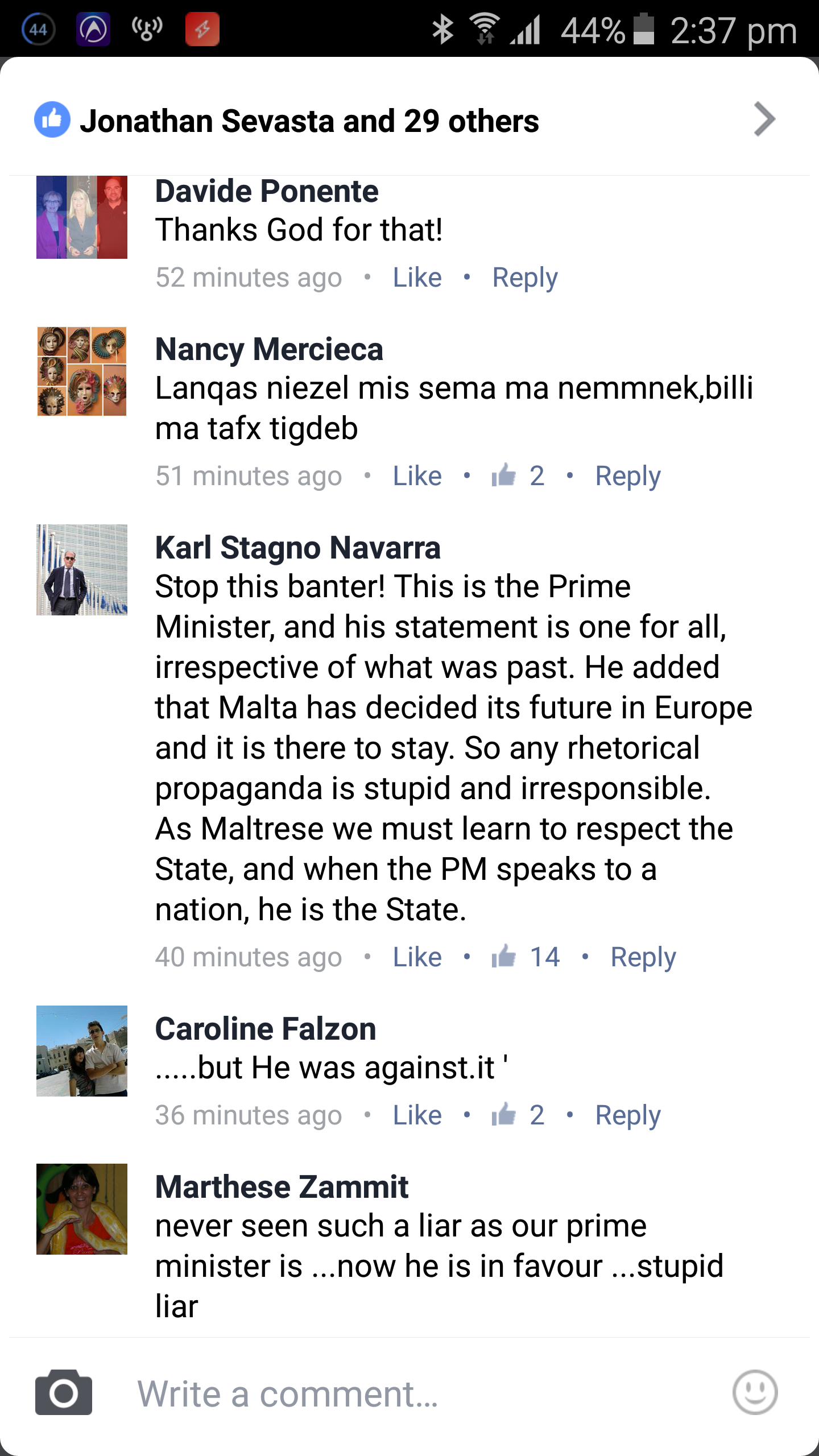The height and width of the screenshot is (1456, 819).
Task: Tap thumbs-up count on Caroline Falzon's comment
Action: tap(518, 1115)
